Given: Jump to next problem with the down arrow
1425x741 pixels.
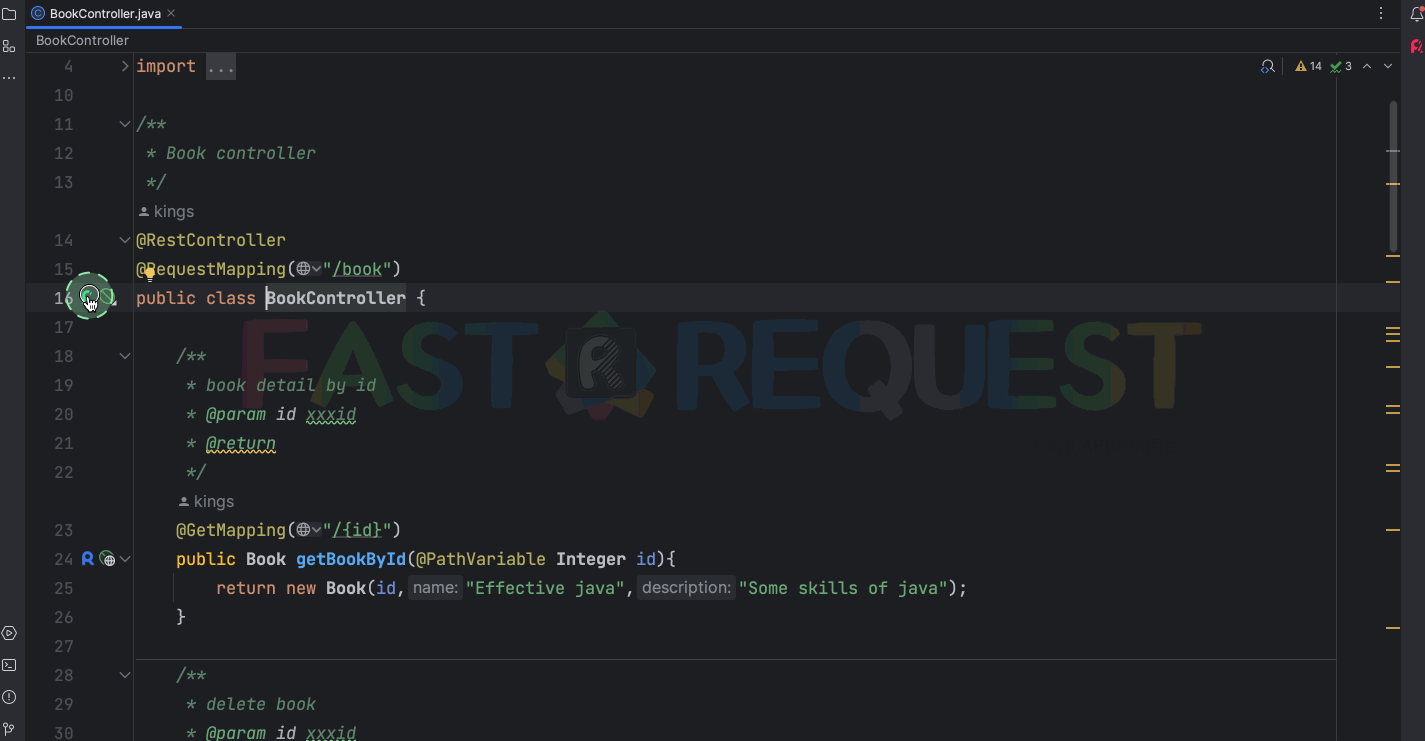Looking at the screenshot, I should 1388,65.
